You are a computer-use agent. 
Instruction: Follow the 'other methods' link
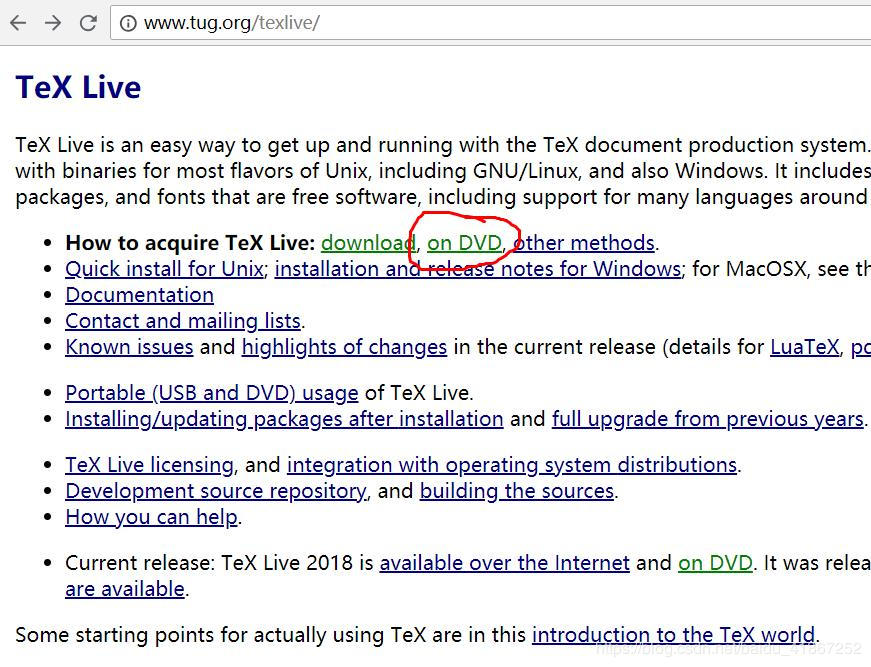pyautogui.click(x=584, y=243)
